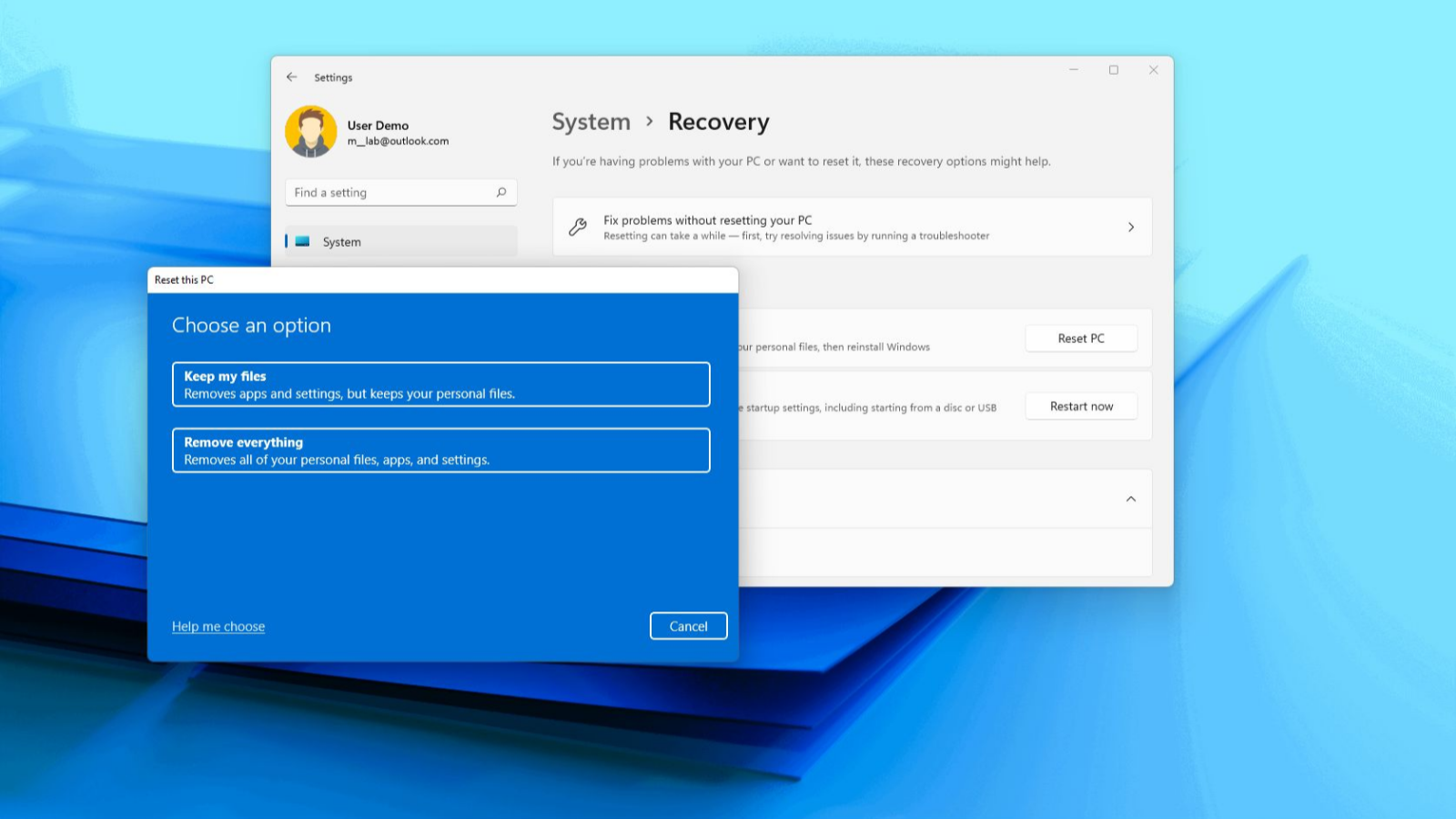The width and height of the screenshot is (1456, 819).
Task: Collapse the section with up chevron
Action: coord(1131,499)
